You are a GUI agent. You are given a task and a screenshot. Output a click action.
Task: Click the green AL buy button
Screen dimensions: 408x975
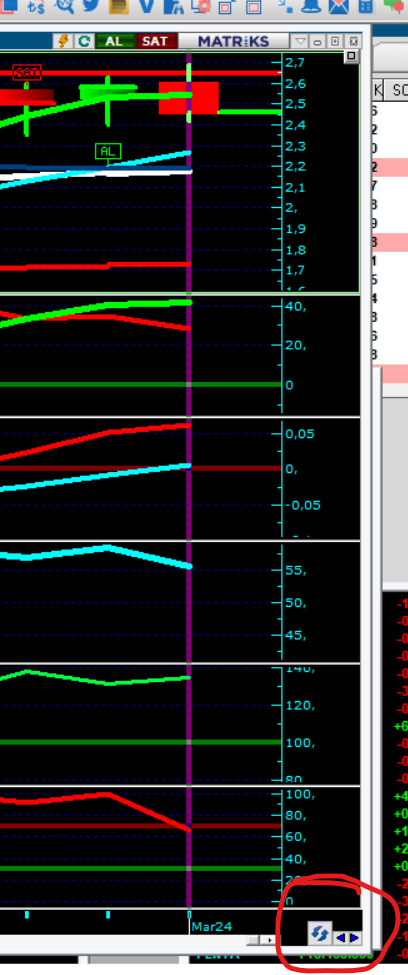click(x=114, y=41)
